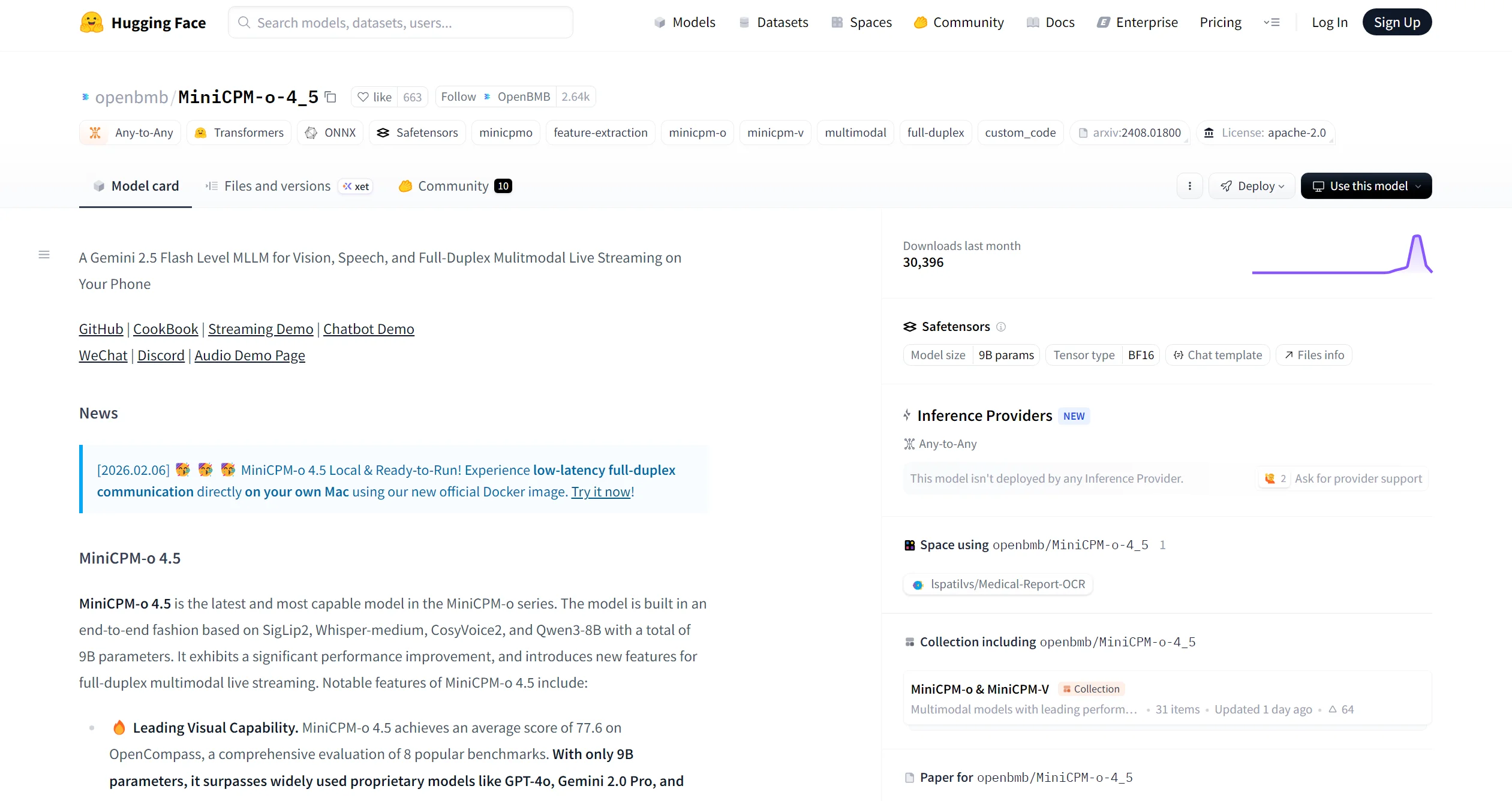Screen dimensions: 1512x801
Task: Open Files info link
Action: 1313,355
